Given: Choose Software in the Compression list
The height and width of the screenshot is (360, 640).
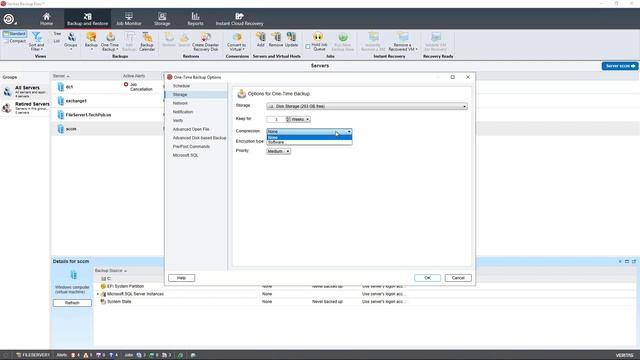Looking at the screenshot, I should coord(309,142).
